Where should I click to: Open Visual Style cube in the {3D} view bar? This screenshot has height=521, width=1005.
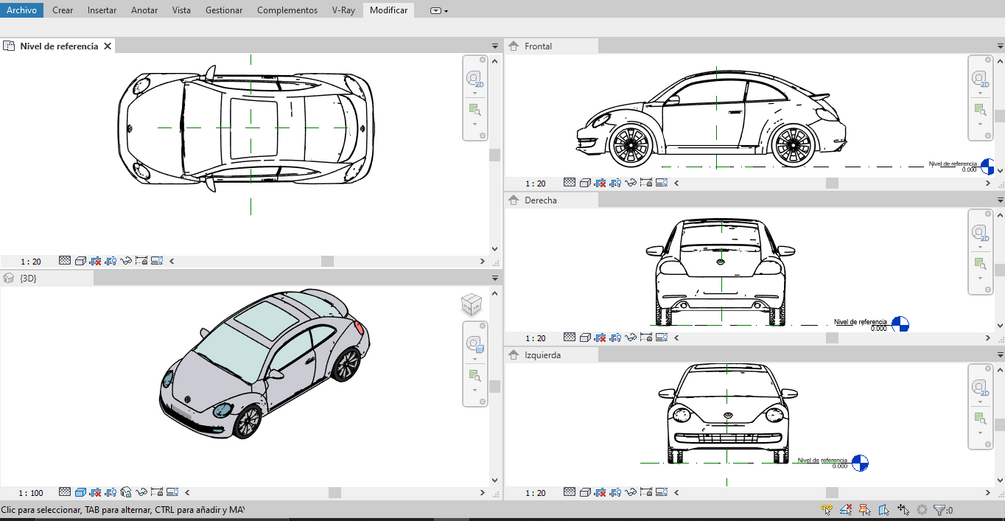click(80, 492)
